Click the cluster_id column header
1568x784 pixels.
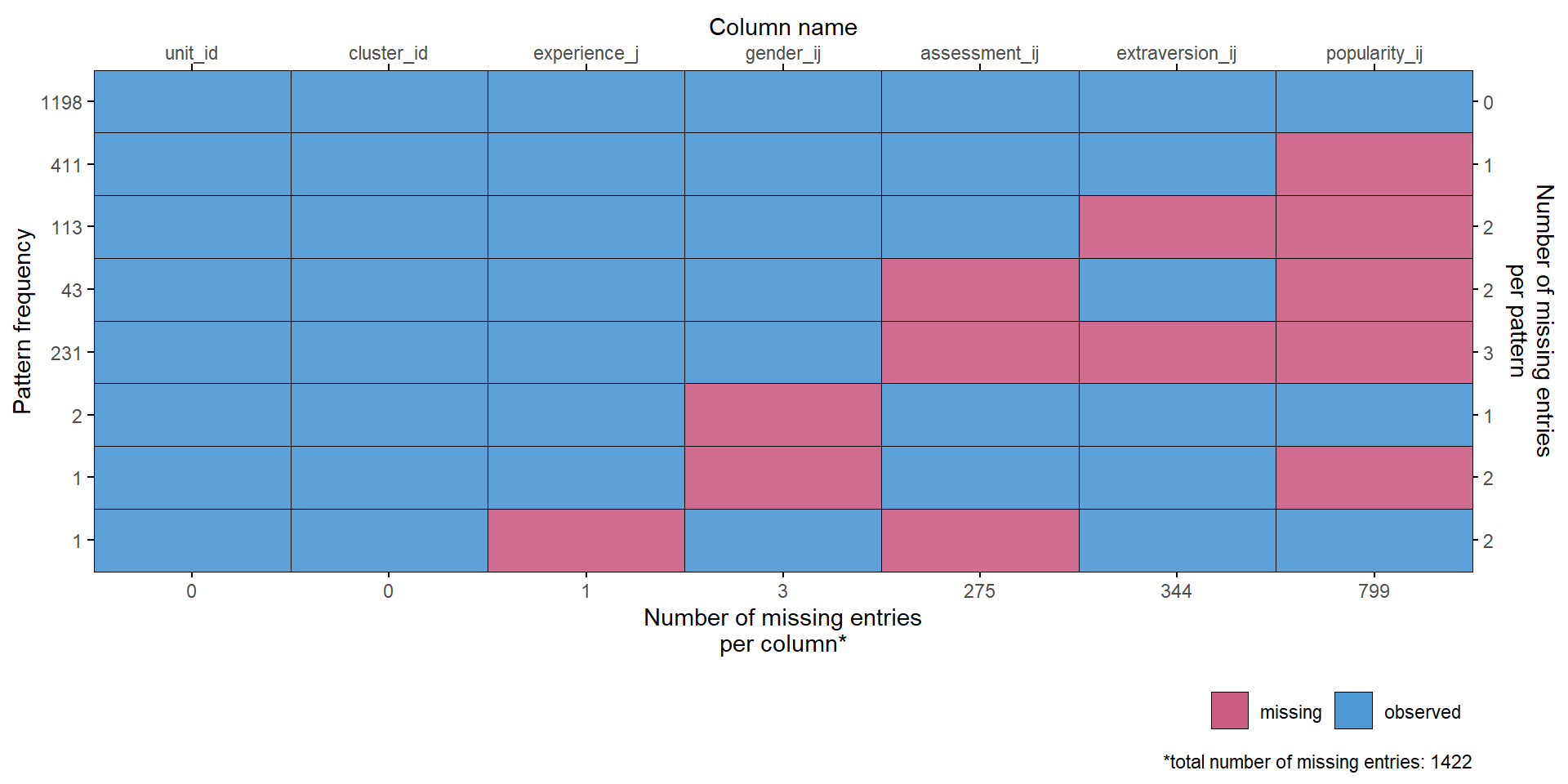(x=388, y=53)
